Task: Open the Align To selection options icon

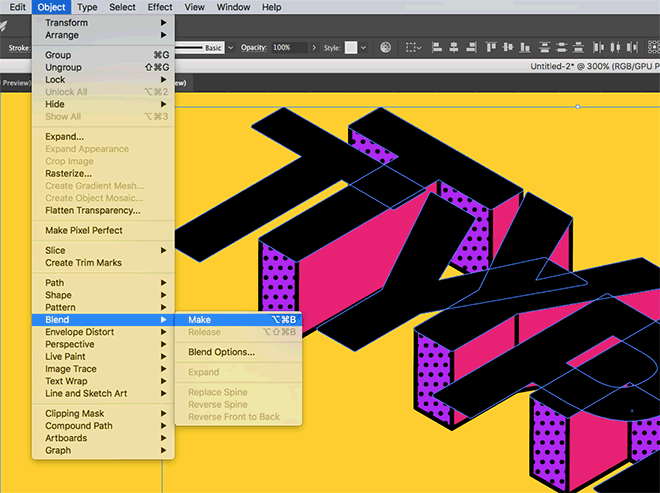Action: [x=418, y=47]
